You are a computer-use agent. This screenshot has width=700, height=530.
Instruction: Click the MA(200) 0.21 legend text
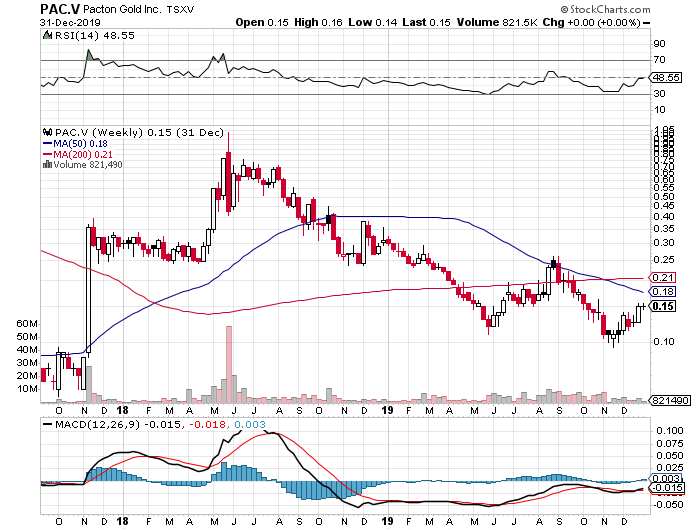[x=83, y=154]
